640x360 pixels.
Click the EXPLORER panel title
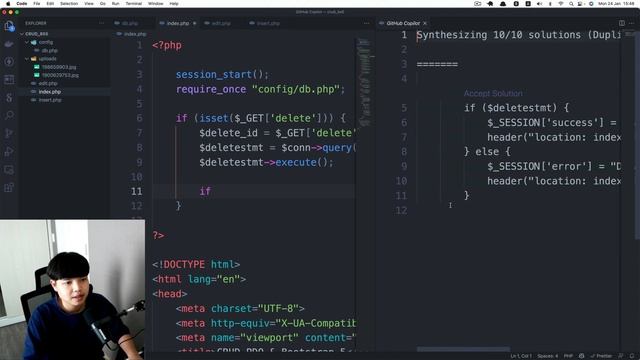(36, 23)
